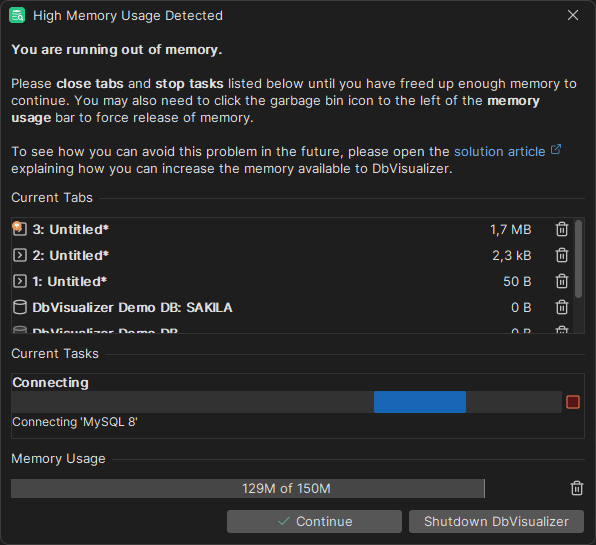Select the '3: Untitled*' tab row
This screenshot has height=545, width=596.
click(293, 229)
